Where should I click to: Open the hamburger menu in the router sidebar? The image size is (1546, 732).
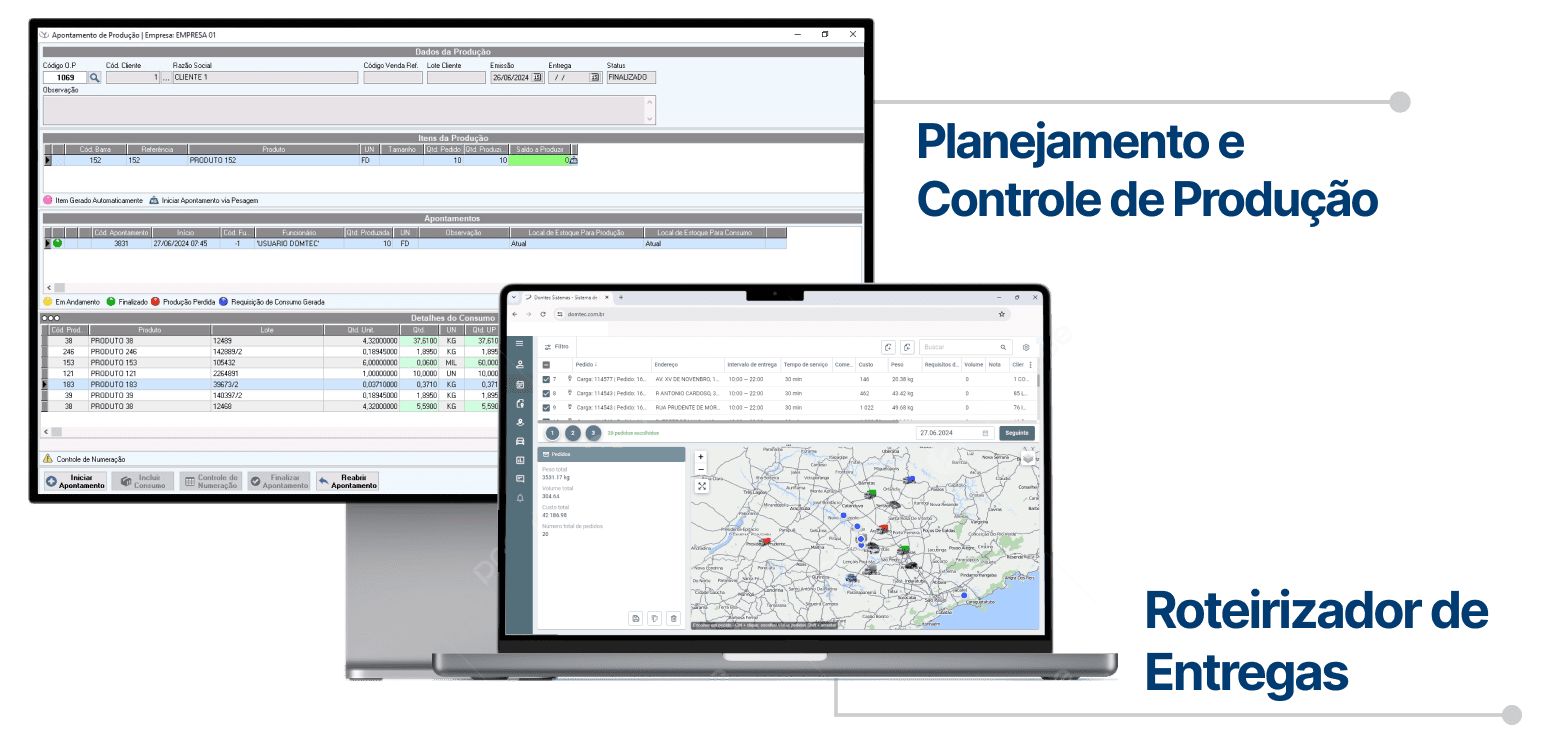pos(519,343)
